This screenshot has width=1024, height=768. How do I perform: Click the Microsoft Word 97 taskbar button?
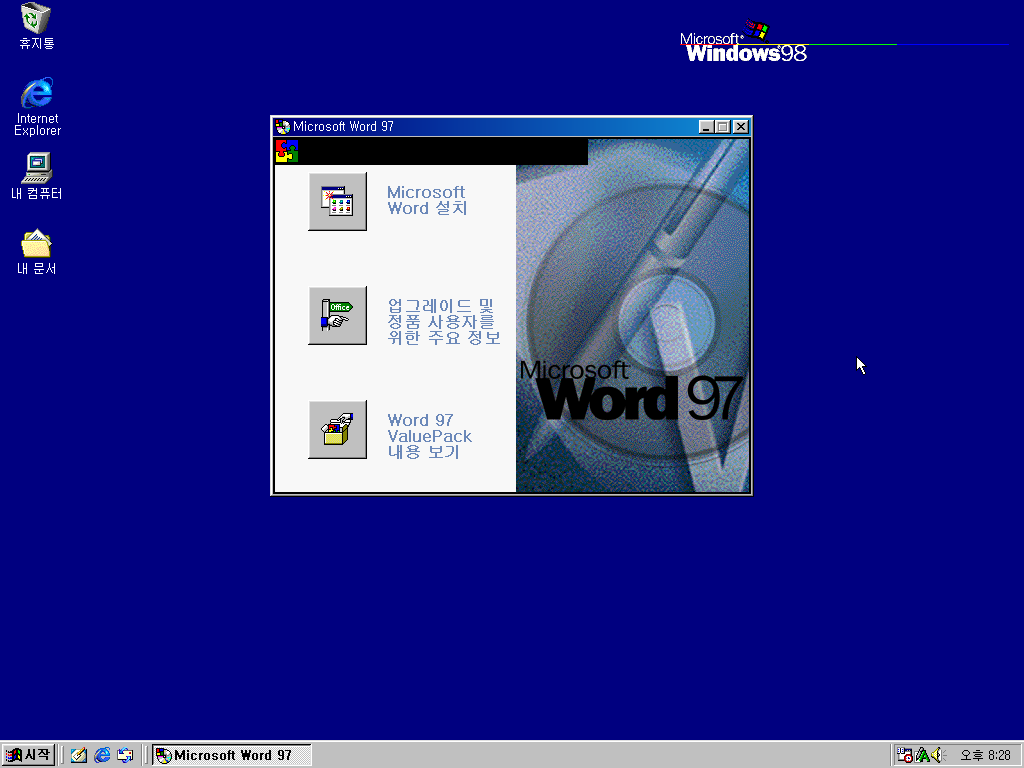232,756
